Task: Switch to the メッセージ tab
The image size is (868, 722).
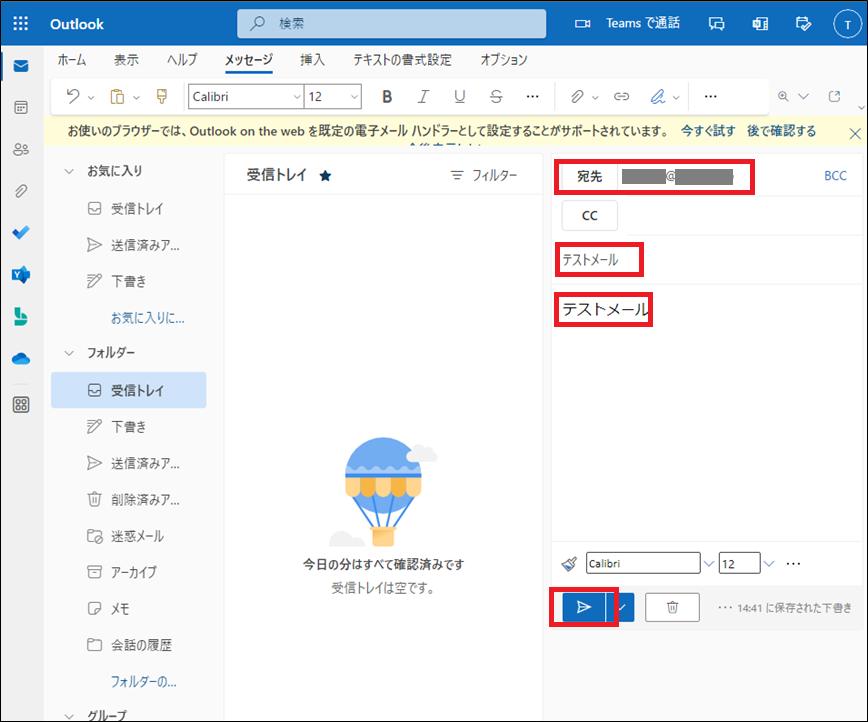Action: (249, 60)
